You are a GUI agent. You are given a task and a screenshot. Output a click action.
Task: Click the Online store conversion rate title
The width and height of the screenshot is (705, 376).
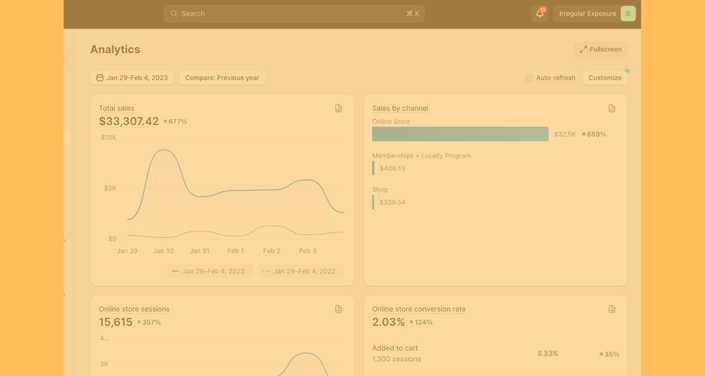pyautogui.click(x=419, y=309)
